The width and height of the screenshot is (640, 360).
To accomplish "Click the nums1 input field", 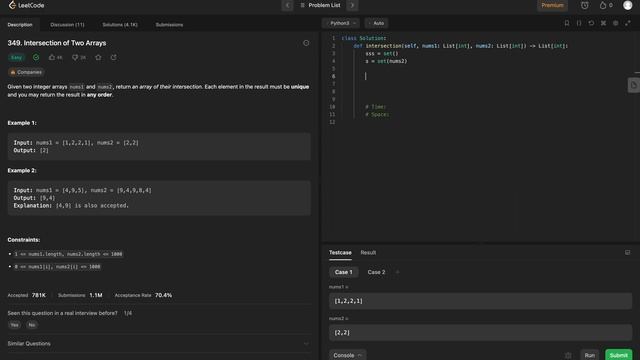I will [480, 301].
